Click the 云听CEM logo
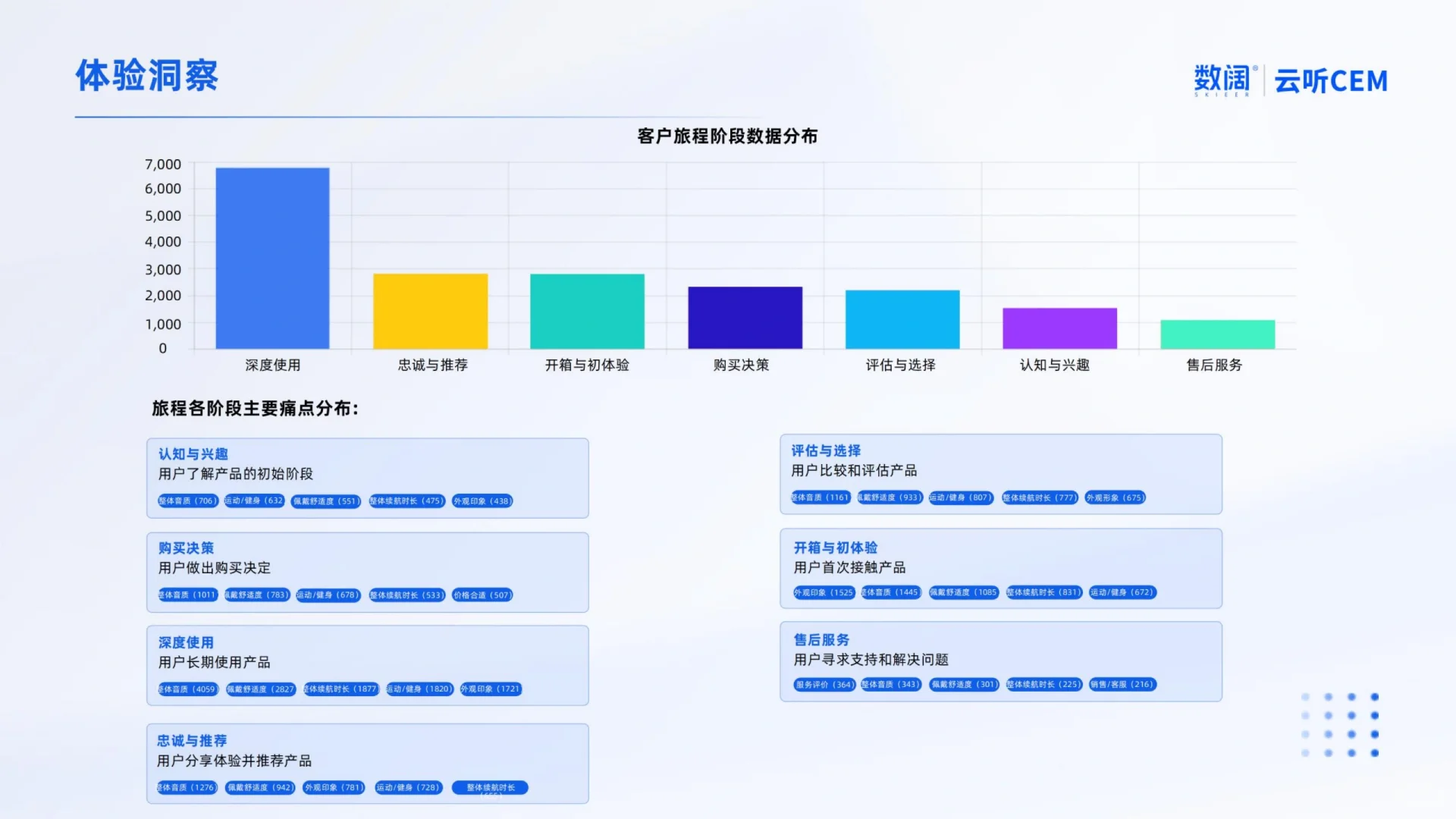The width and height of the screenshot is (1456, 819). (x=1331, y=80)
